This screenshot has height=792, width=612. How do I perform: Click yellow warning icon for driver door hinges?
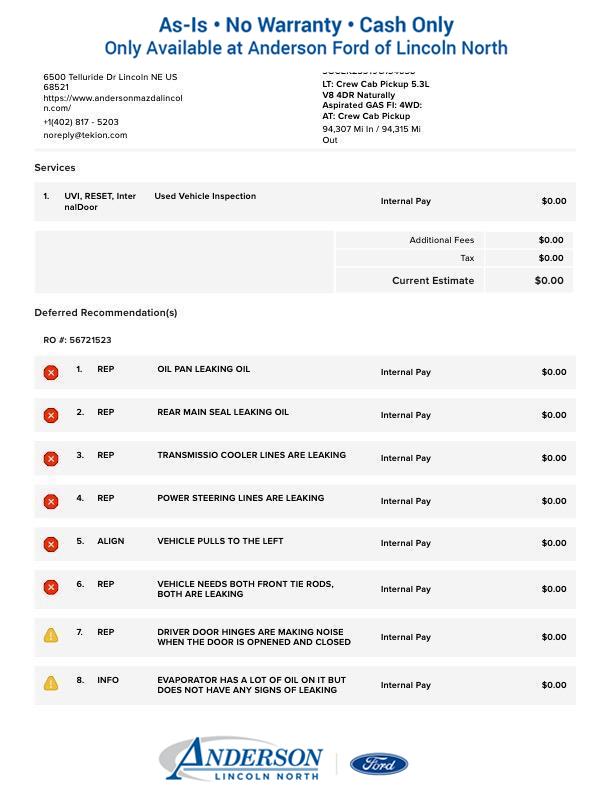coord(51,636)
